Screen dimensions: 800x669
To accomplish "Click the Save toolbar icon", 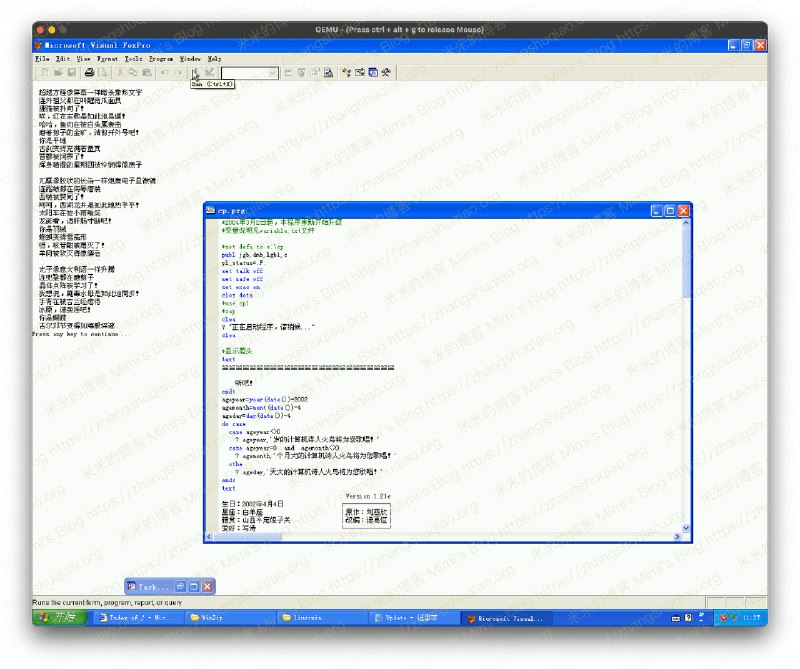I will [72, 72].
